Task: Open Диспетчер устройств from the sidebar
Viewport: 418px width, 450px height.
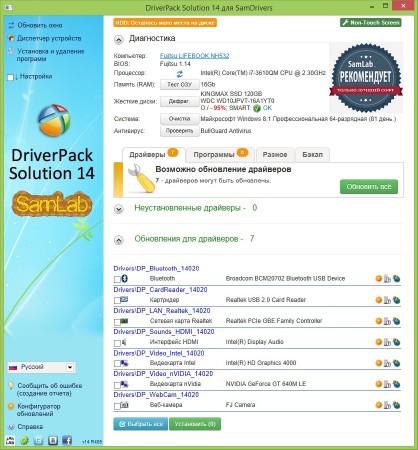Action: (x=49, y=38)
